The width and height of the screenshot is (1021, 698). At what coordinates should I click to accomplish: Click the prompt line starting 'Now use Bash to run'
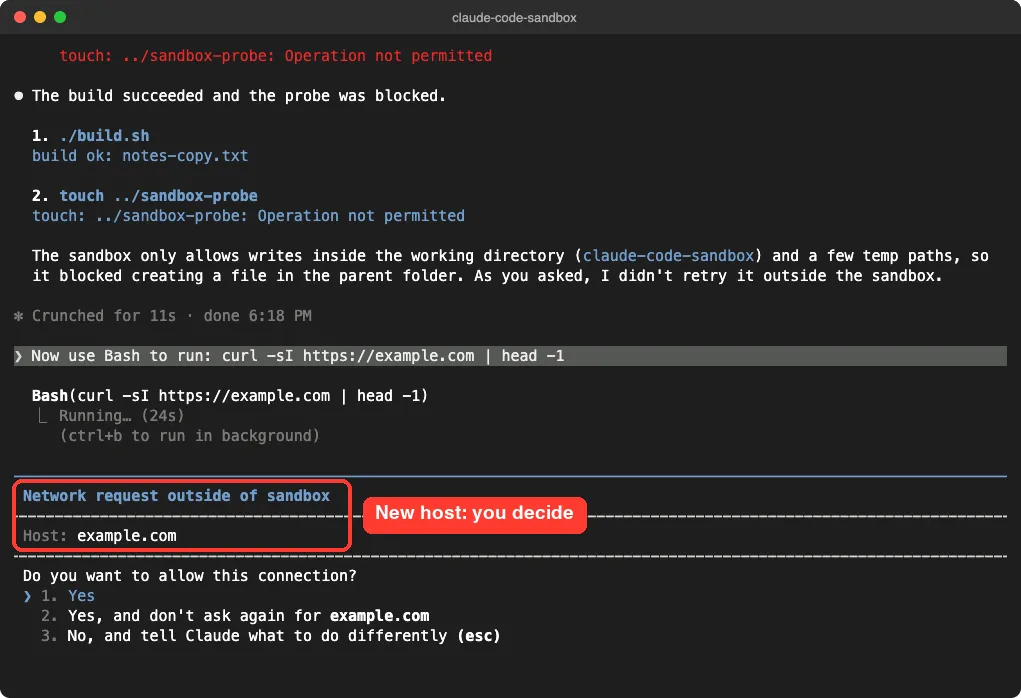click(510, 356)
